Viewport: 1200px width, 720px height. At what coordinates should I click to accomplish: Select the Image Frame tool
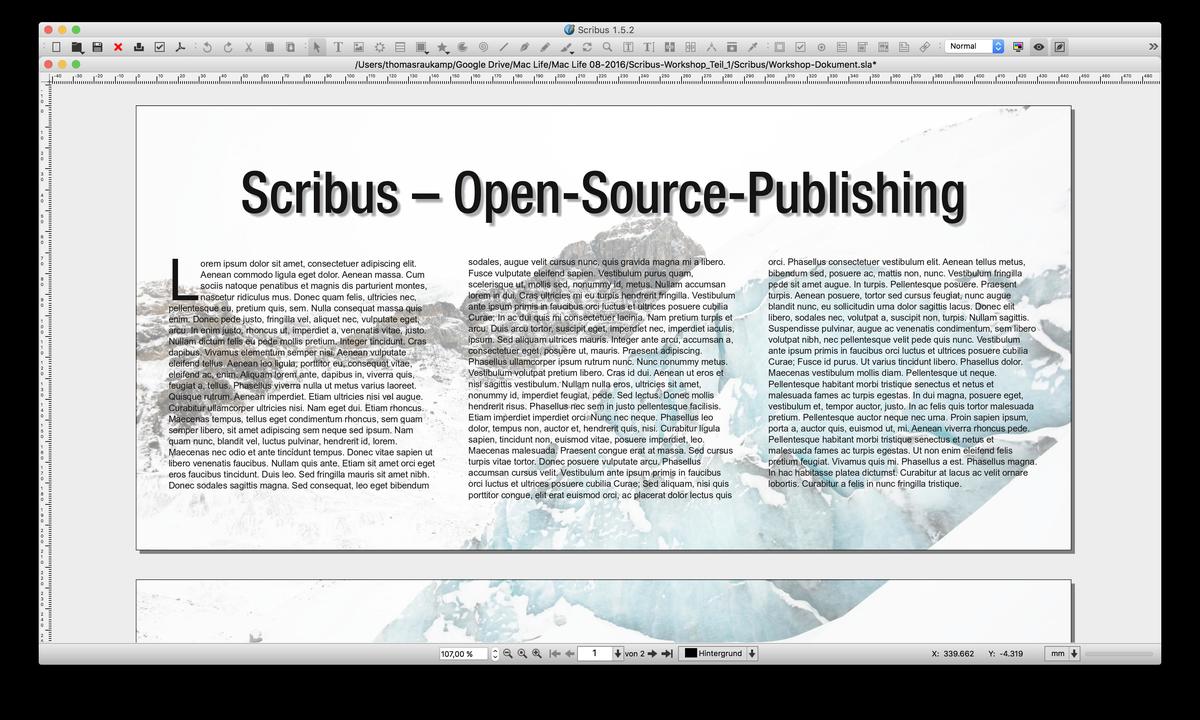[x=358, y=47]
